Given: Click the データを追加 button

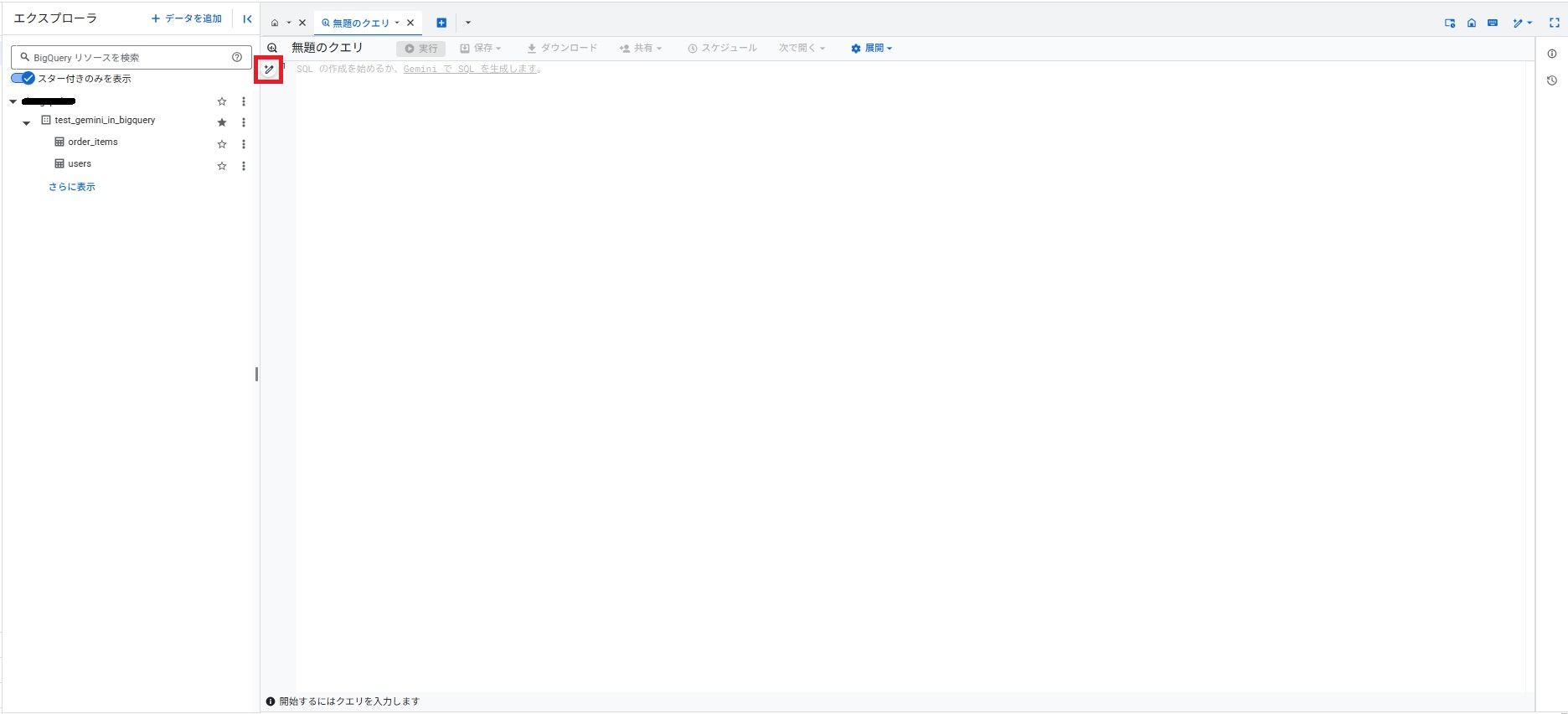Looking at the screenshot, I should pyautogui.click(x=186, y=18).
